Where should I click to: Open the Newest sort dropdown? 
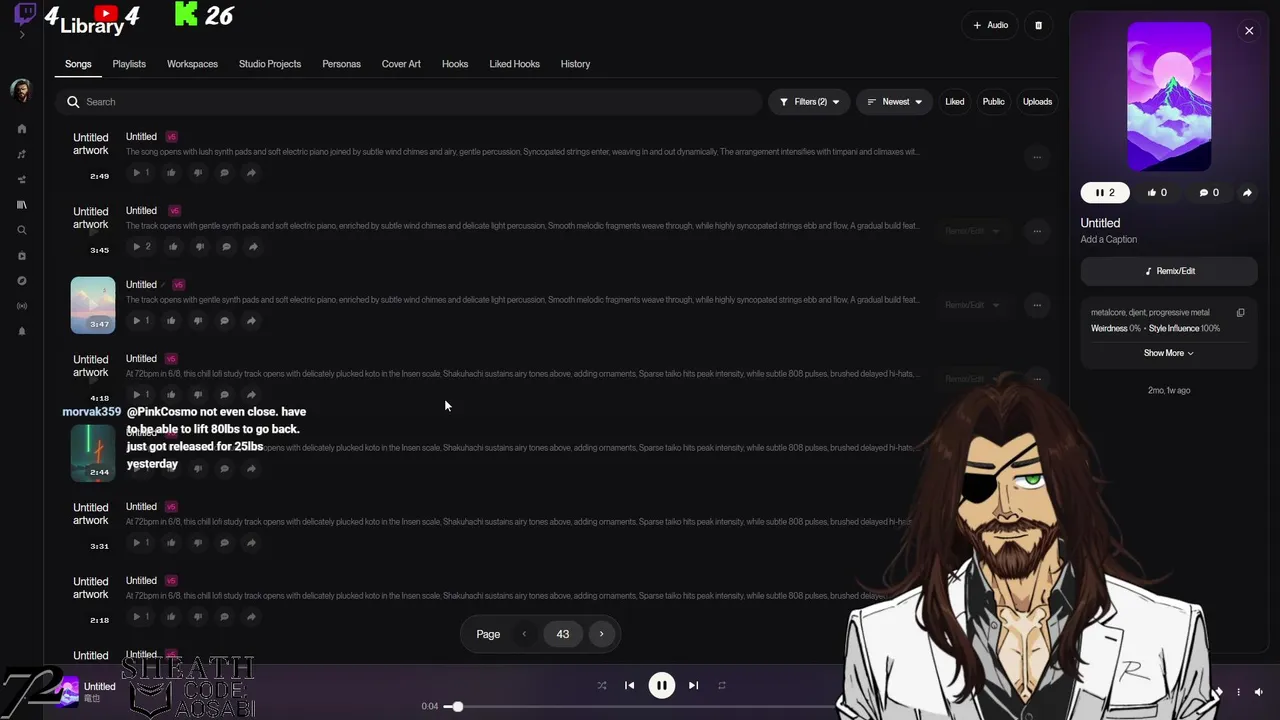pos(894,102)
